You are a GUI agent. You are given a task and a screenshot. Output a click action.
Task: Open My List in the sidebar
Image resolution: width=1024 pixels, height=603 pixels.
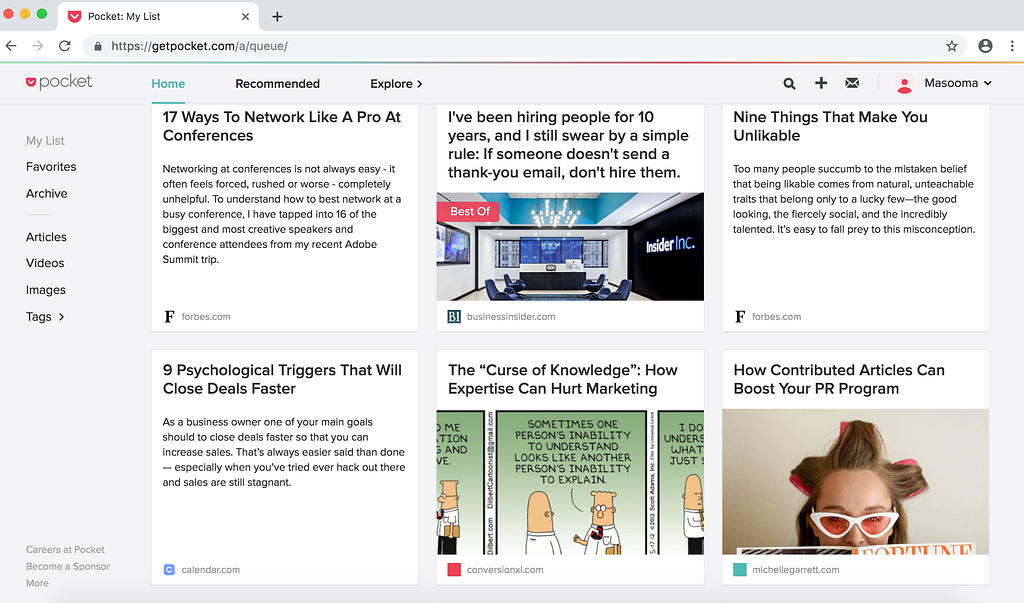(x=45, y=140)
